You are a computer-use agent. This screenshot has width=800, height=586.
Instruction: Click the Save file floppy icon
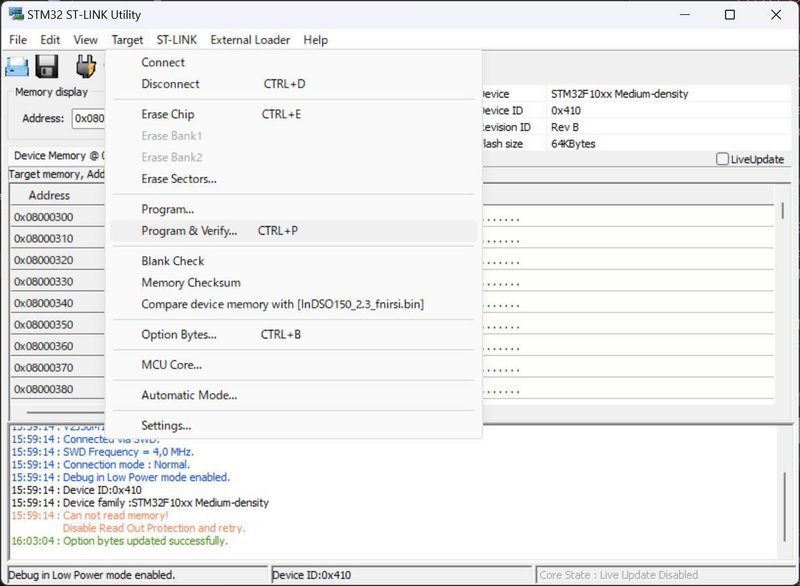46,66
